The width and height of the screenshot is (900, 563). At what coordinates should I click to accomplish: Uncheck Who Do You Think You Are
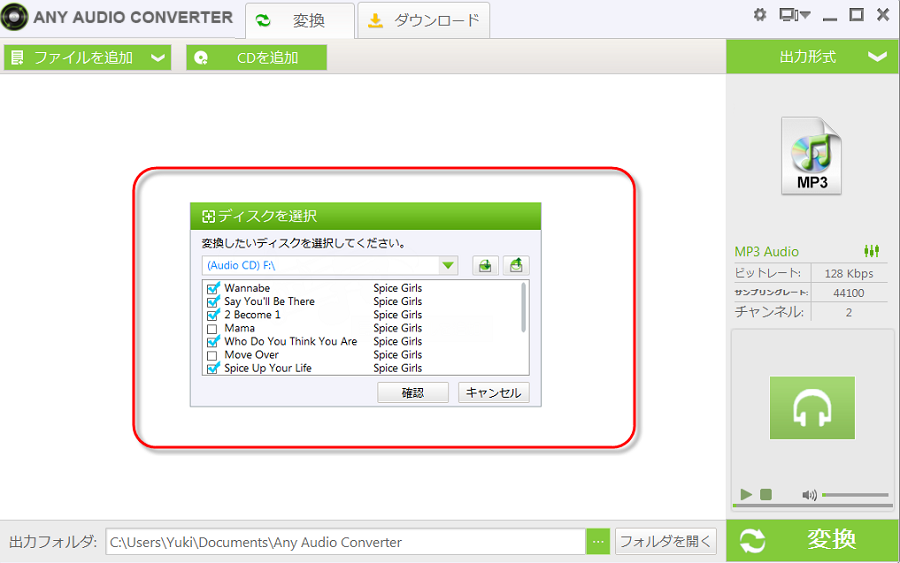pyautogui.click(x=213, y=341)
